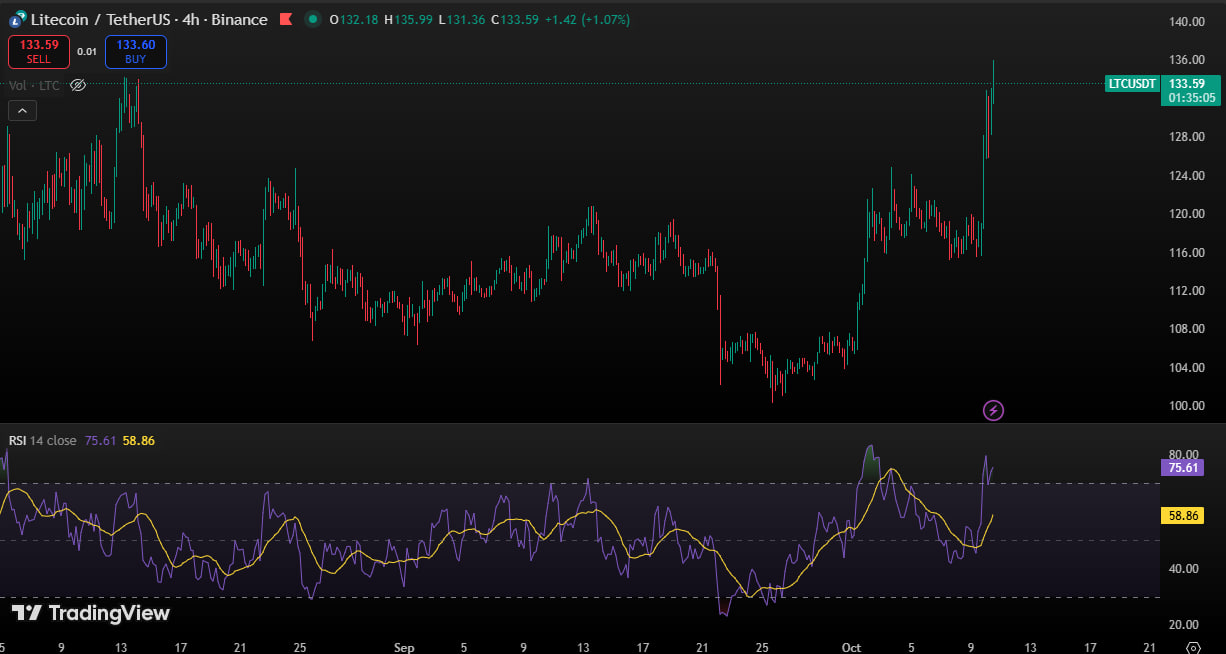Click the 0.01 spread value
This screenshot has width=1226, height=654.
87,52
